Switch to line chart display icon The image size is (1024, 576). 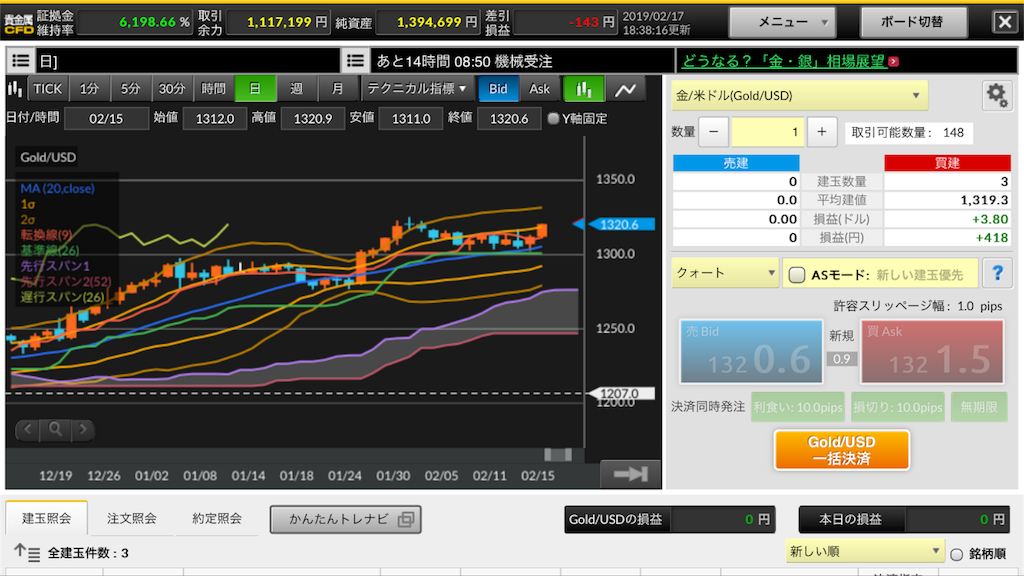click(x=625, y=89)
